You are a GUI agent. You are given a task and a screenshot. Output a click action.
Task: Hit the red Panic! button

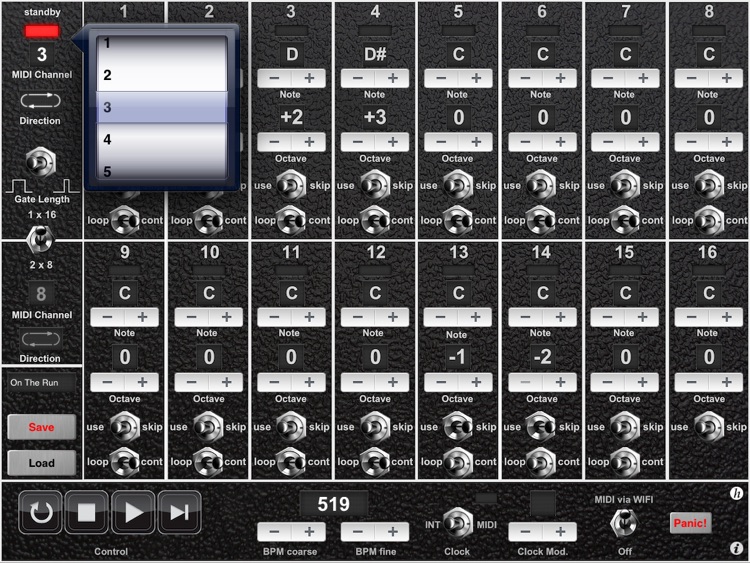pos(690,523)
